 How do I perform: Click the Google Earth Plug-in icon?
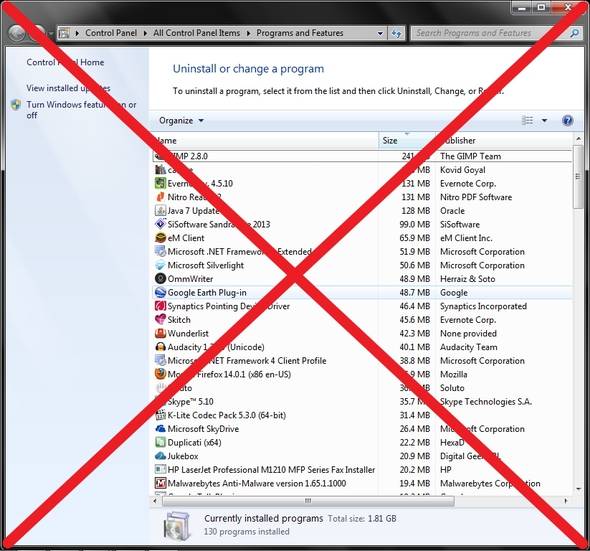(160, 292)
